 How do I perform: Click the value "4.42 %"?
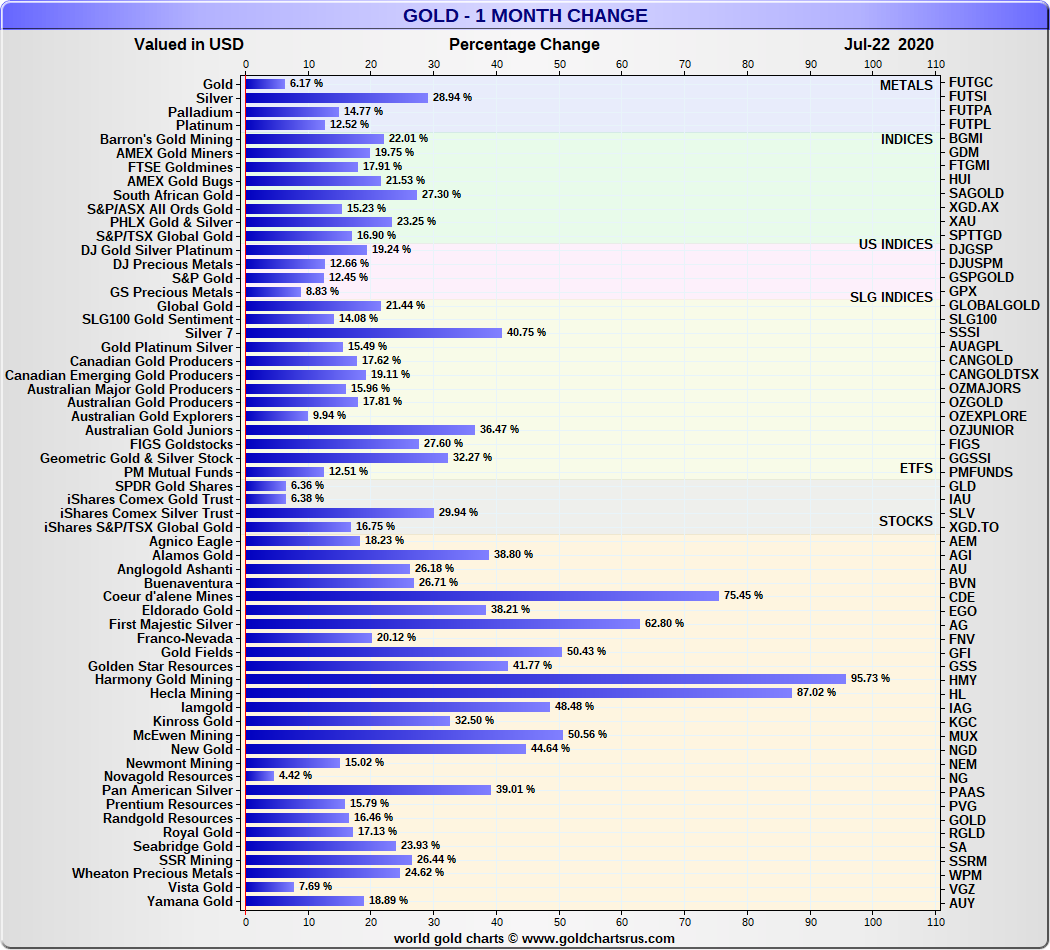pyautogui.click(x=295, y=775)
